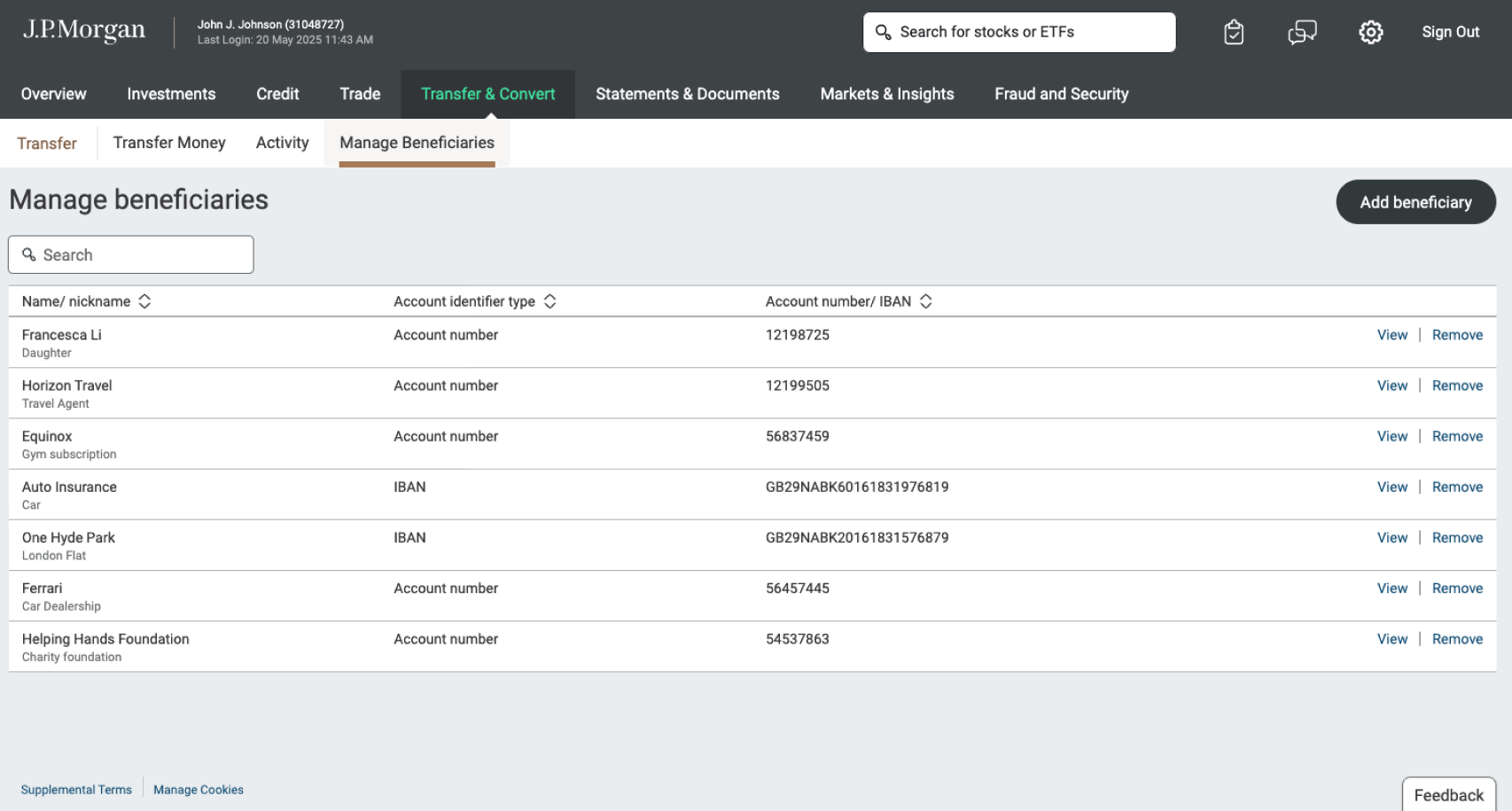Open the Trade menu
The width and height of the screenshot is (1512, 811).
point(360,94)
